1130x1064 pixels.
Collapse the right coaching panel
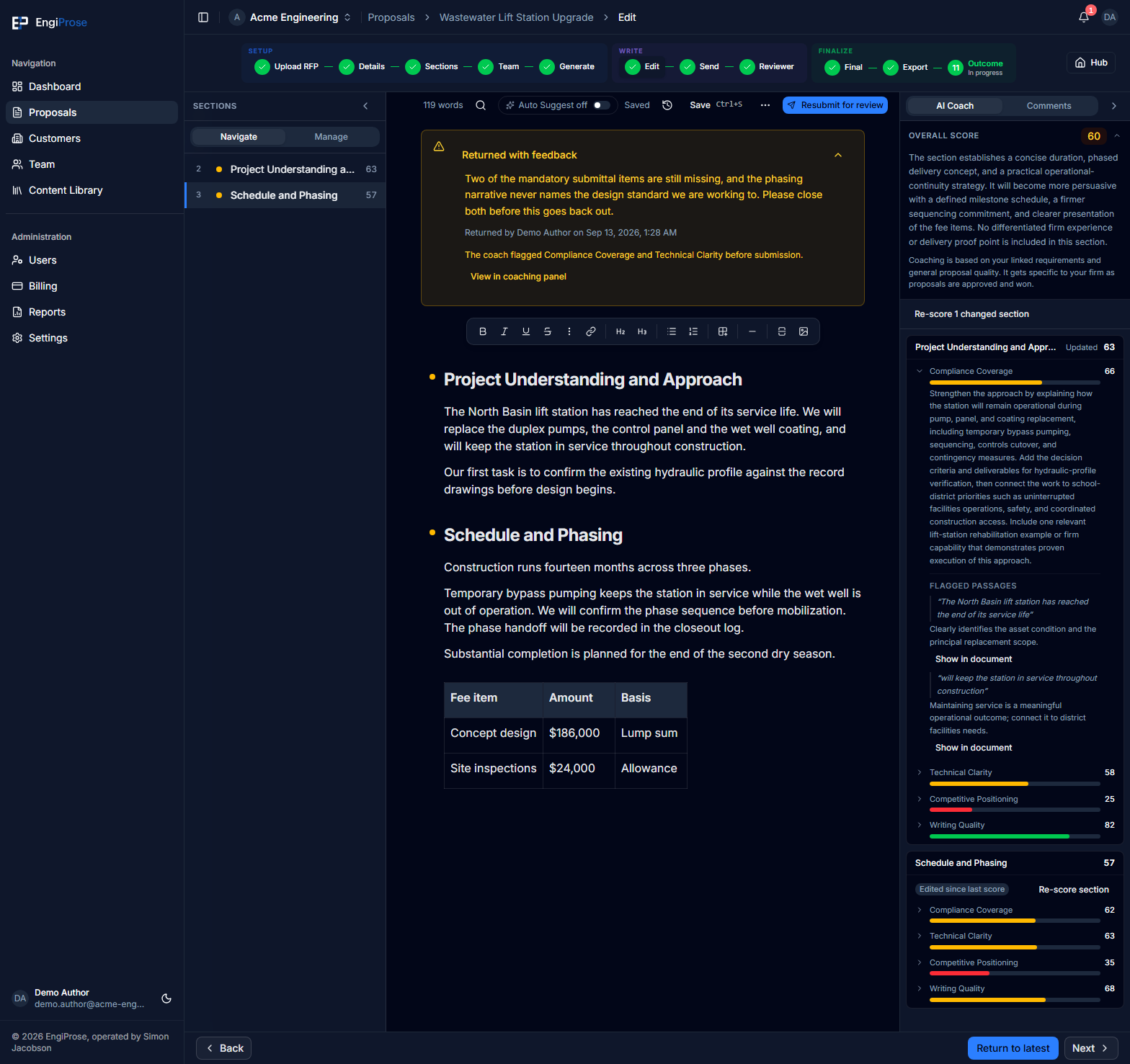pyautogui.click(x=1114, y=106)
